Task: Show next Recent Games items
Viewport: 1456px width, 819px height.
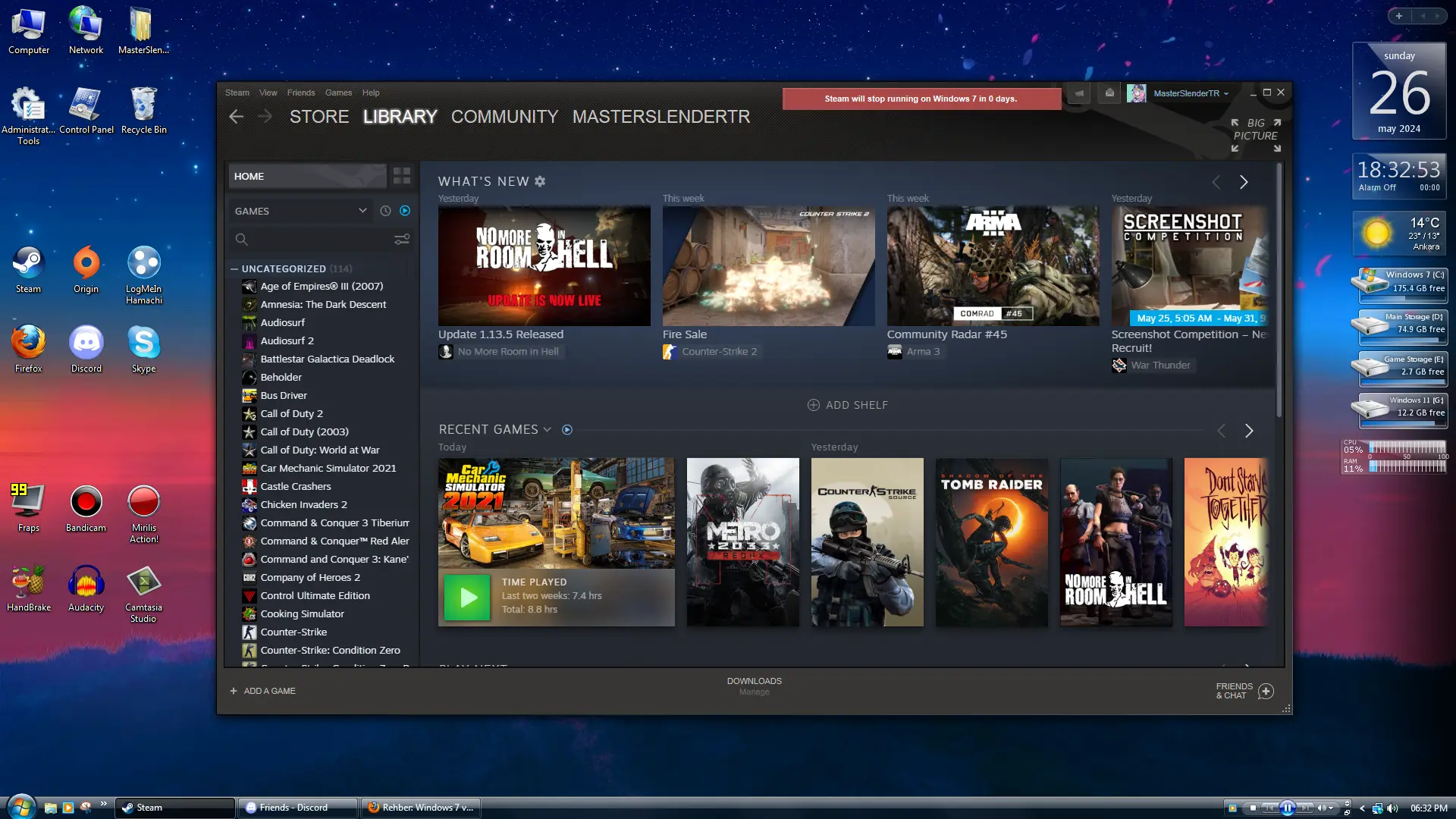Action: point(1249,431)
